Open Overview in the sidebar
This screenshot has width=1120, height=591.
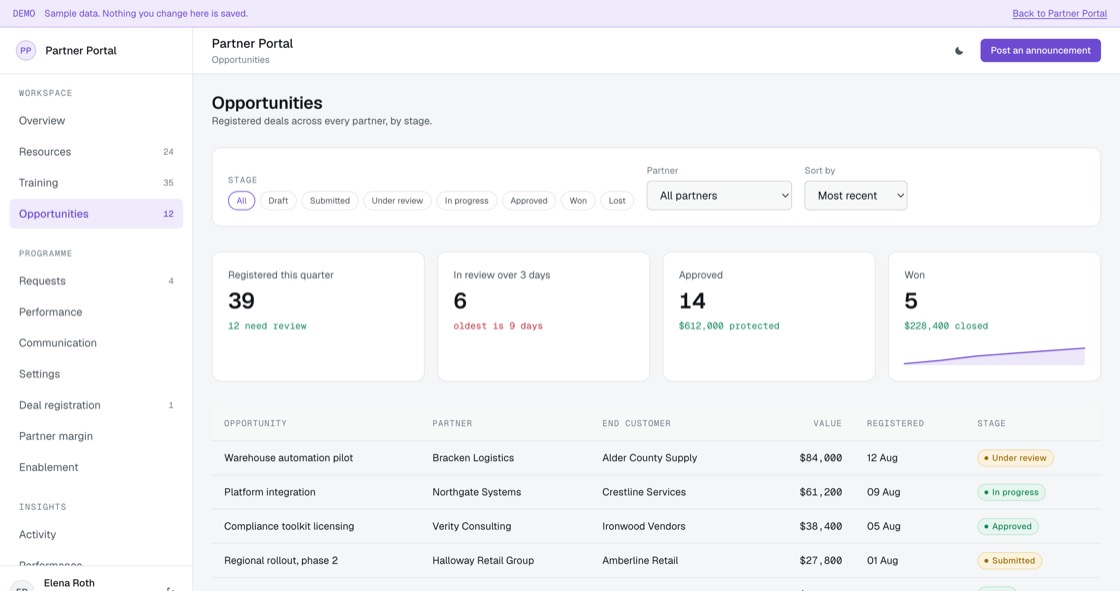(x=96, y=121)
